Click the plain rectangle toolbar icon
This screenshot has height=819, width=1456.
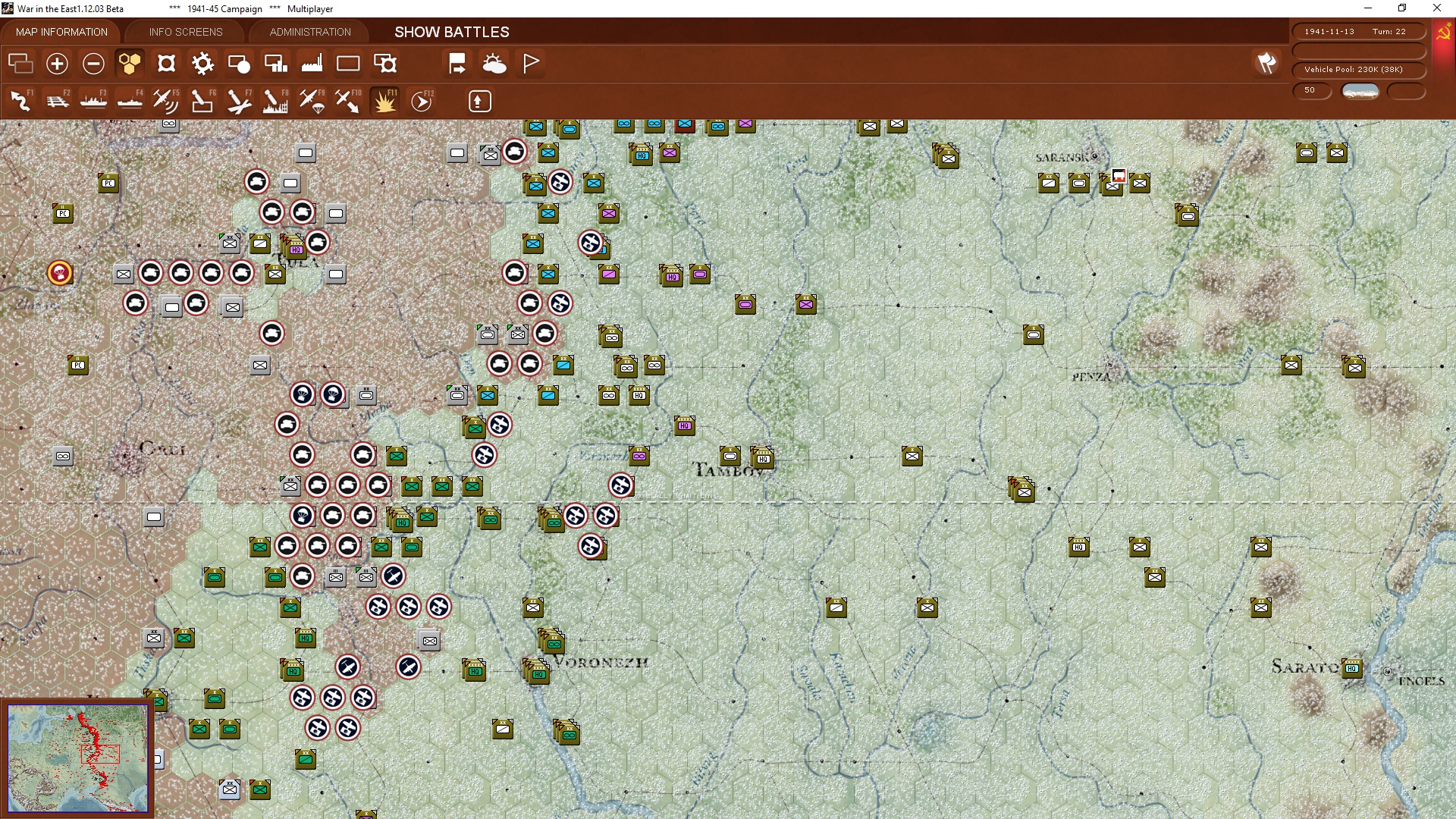[x=348, y=64]
